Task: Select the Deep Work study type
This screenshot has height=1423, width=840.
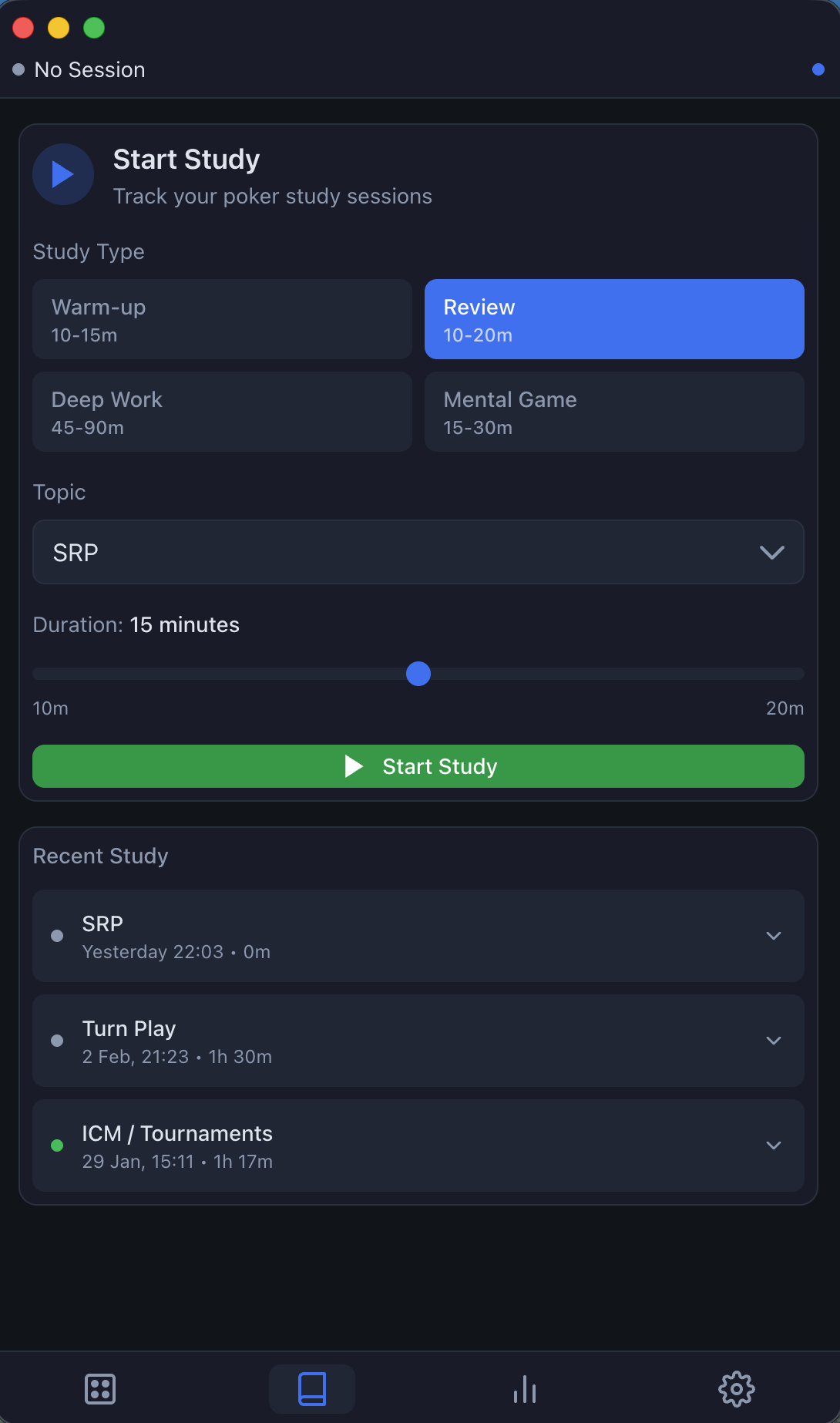Action: coord(222,412)
